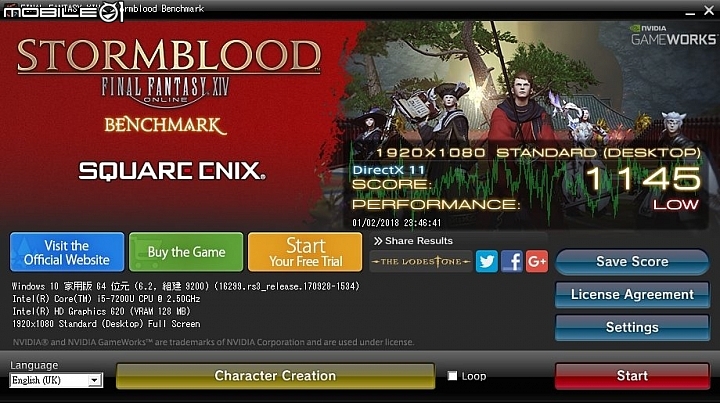Screen dimensions: 720x403
Task: Open the License Agreement
Action: tap(632, 295)
